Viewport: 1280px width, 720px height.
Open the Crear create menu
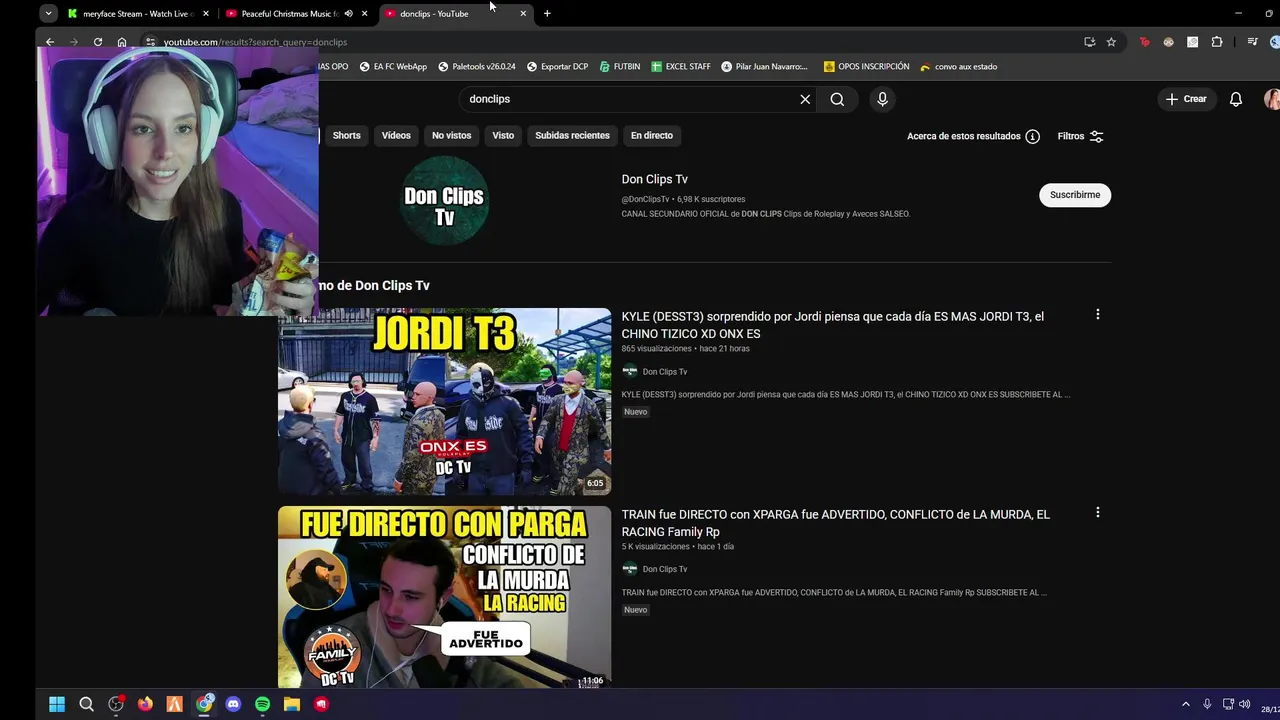tap(1186, 99)
